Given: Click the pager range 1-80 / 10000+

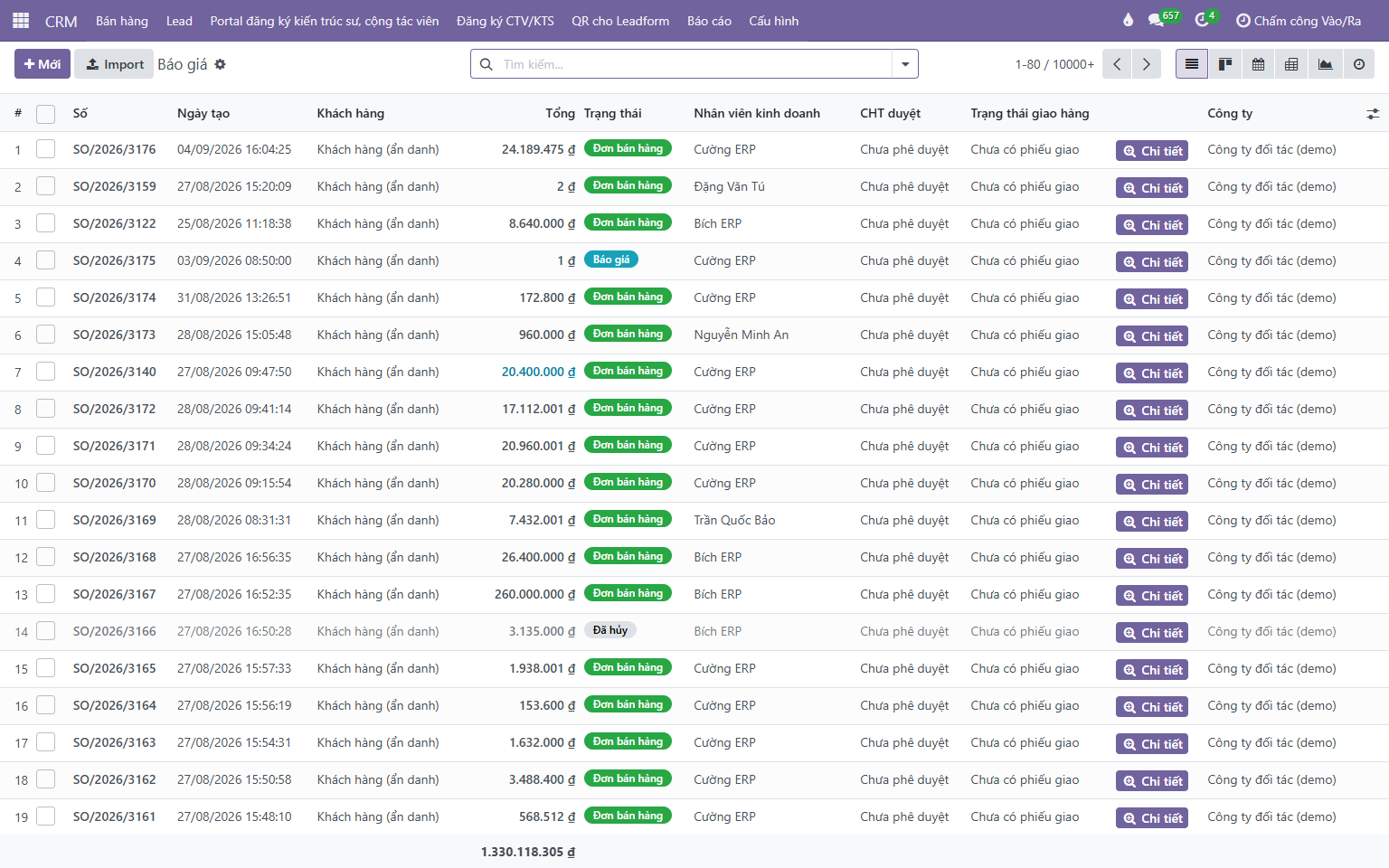Looking at the screenshot, I should point(1054,64).
